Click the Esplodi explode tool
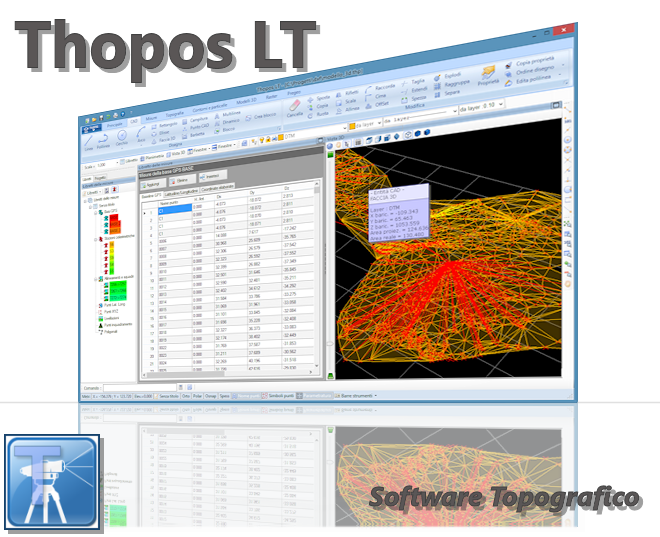Viewport: 660px width, 537px height. coord(448,76)
